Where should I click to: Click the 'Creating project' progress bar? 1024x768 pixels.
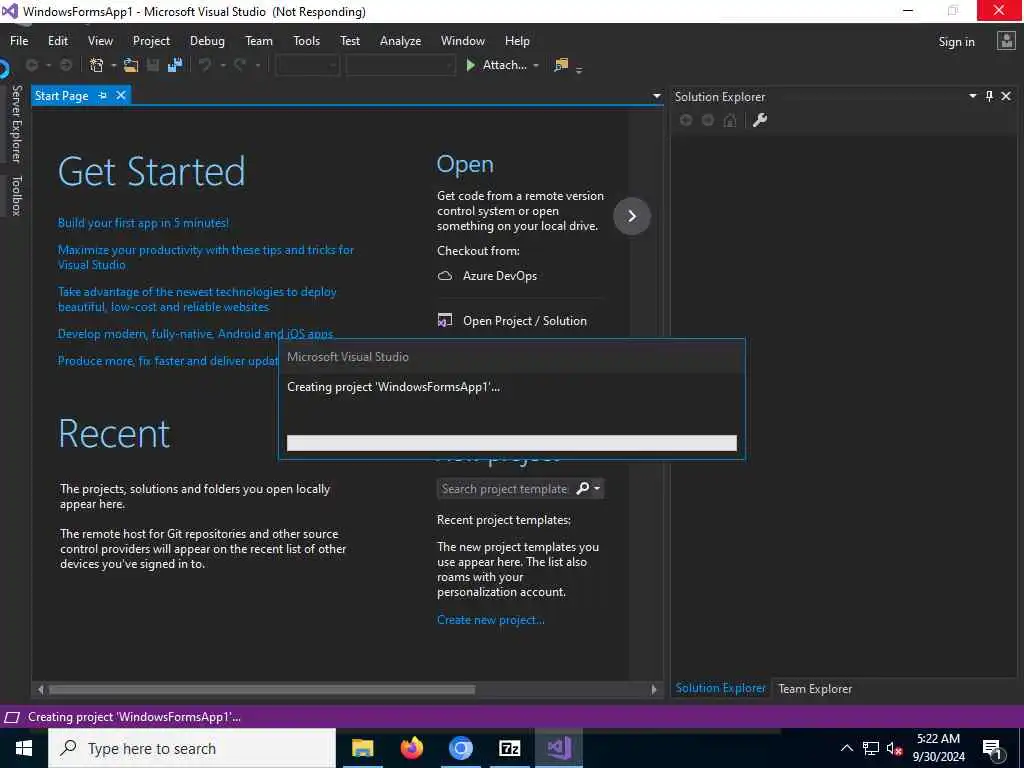pyautogui.click(x=511, y=443)
